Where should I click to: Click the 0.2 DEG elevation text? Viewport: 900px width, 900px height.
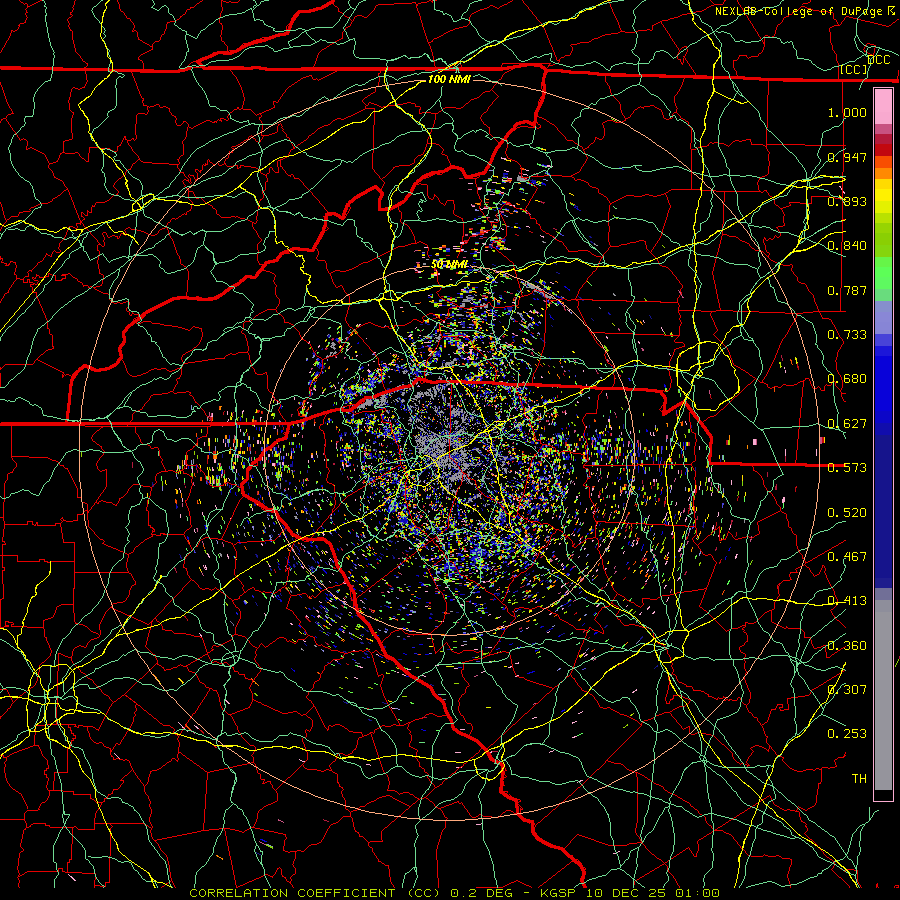[x=481, y=893]
